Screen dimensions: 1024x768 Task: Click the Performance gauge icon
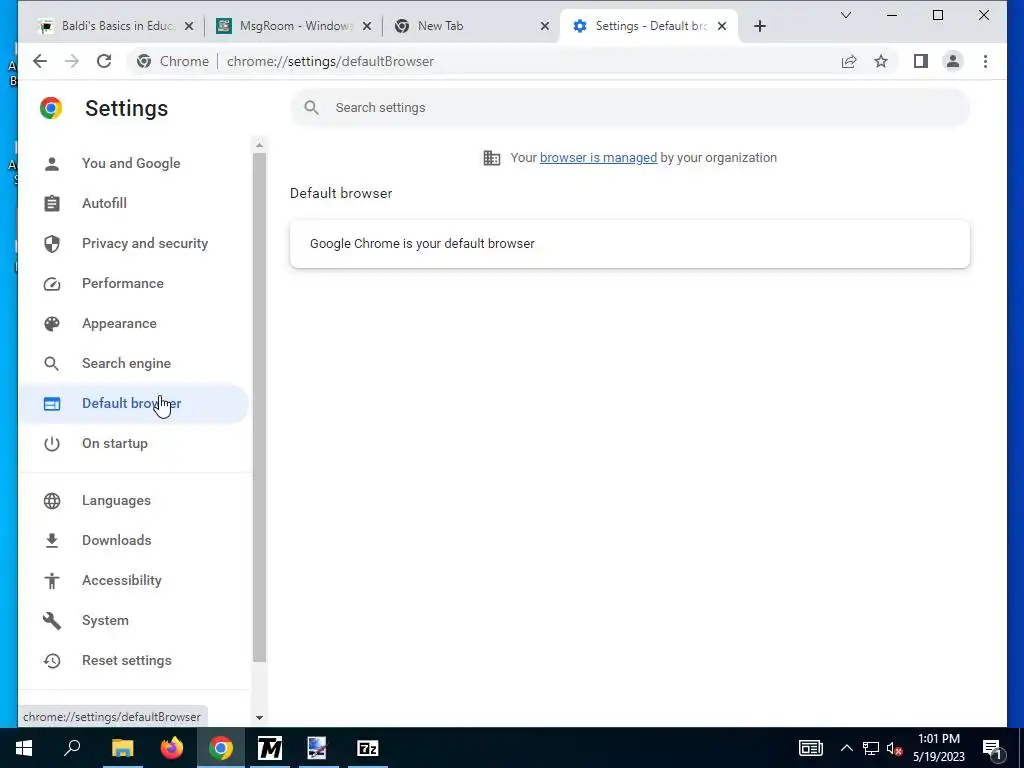tap(52, 283)
